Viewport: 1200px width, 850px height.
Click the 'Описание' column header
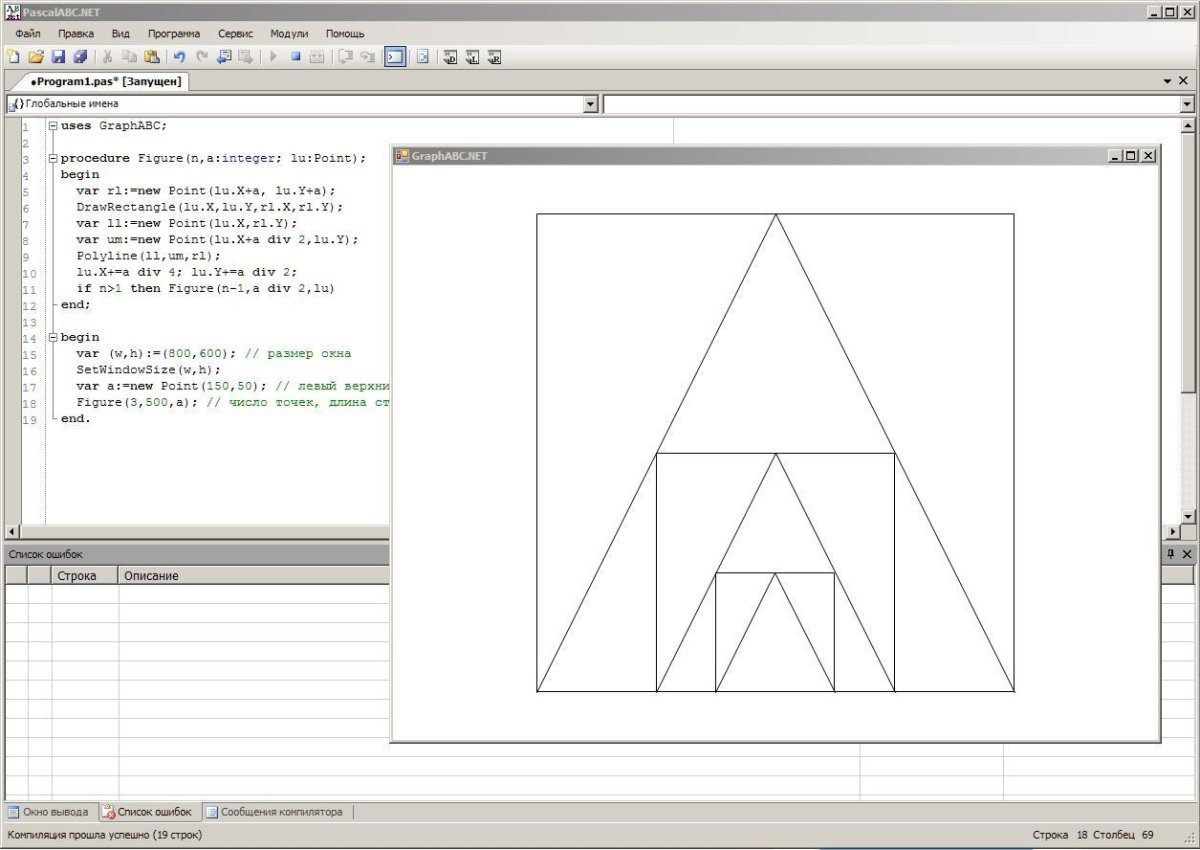coord(150,576)
